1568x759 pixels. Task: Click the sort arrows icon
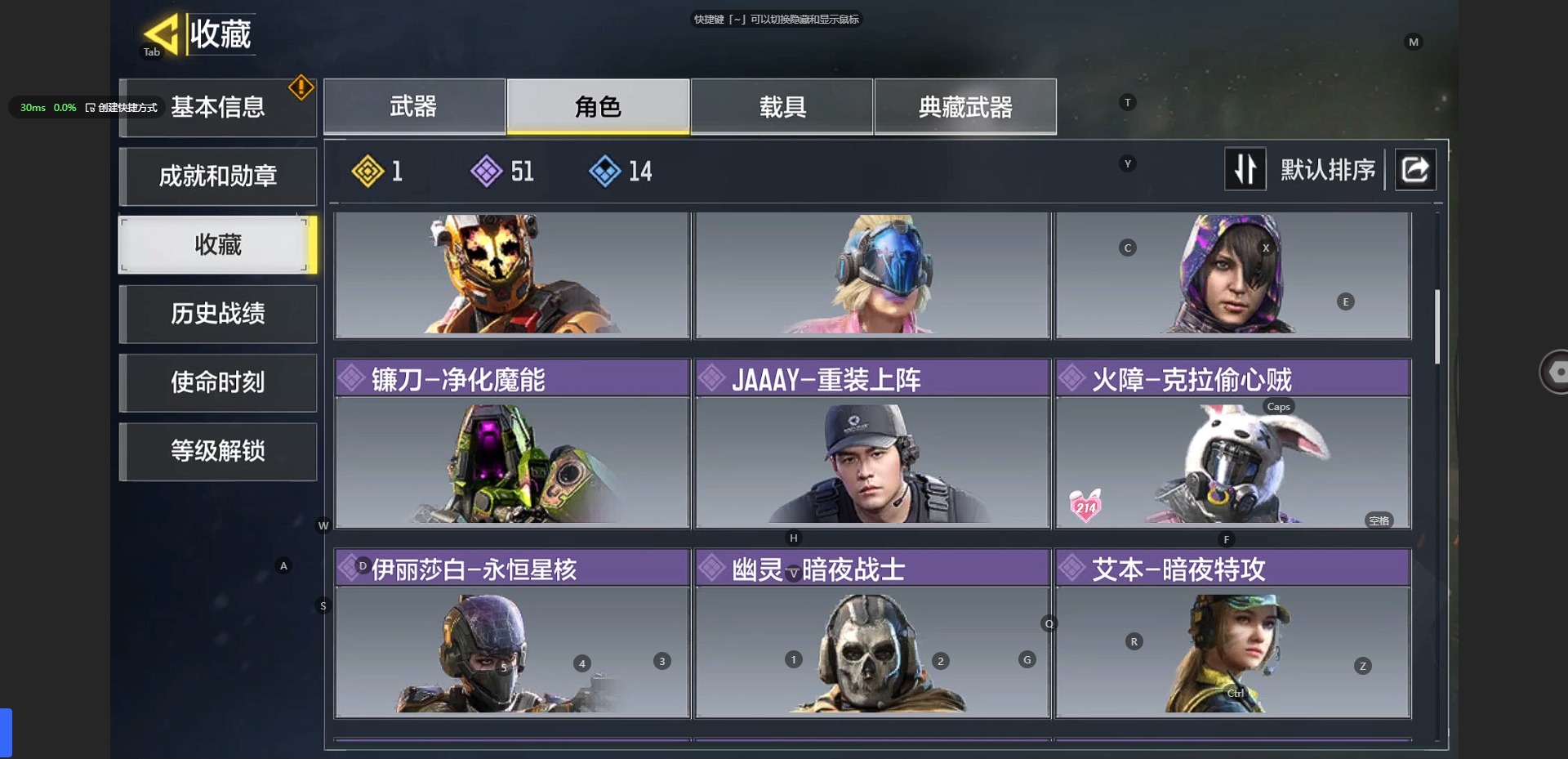1245,169
